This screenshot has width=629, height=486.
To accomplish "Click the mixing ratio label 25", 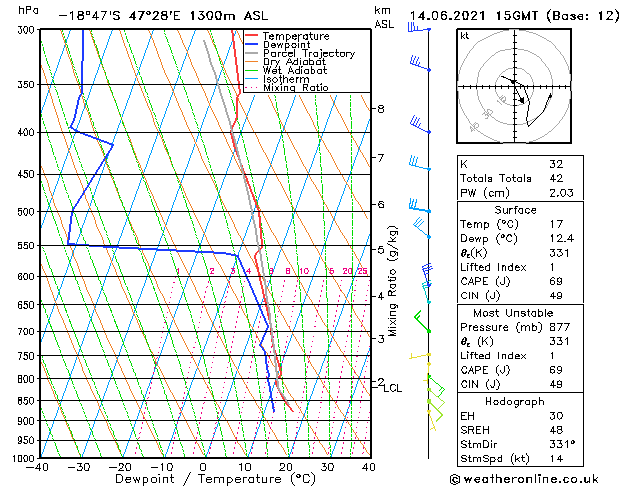I will tap(363, 271).
